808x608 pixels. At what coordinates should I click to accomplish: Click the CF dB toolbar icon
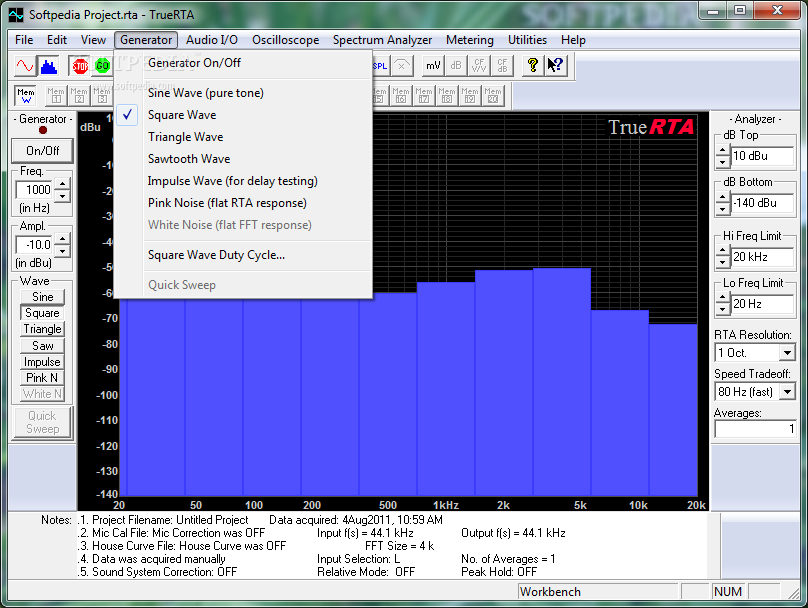pyautogui.click(x=502, y=66)
